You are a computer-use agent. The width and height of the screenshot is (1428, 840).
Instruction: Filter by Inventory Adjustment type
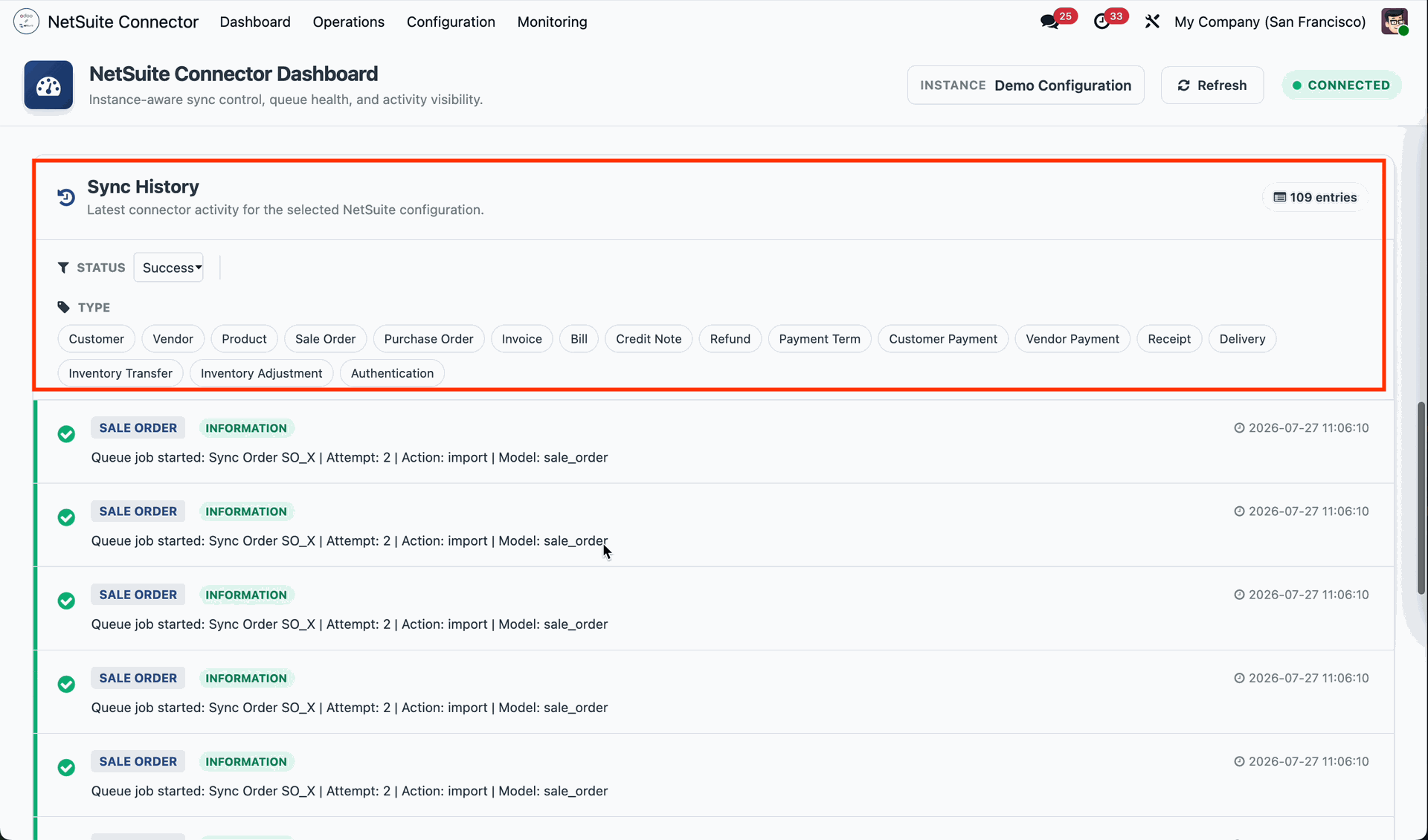(x=262, y=373)
